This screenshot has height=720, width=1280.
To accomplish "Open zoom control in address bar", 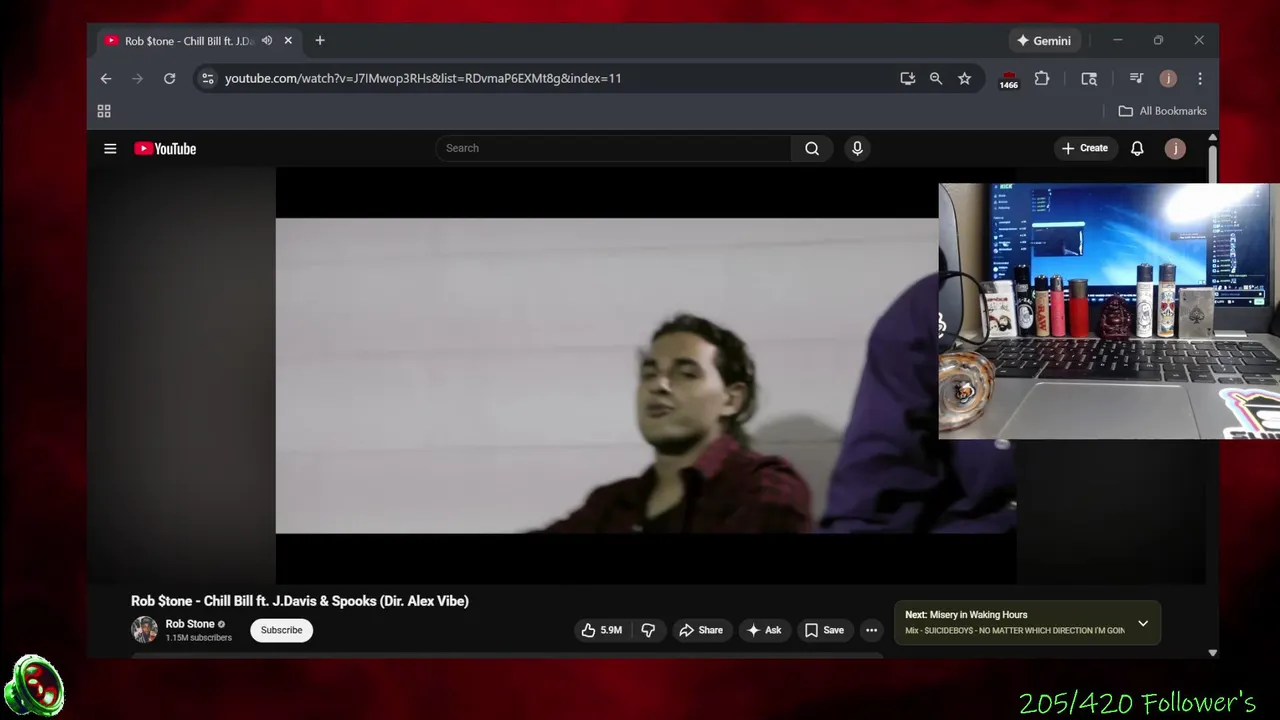I will [x=936, y=78].
